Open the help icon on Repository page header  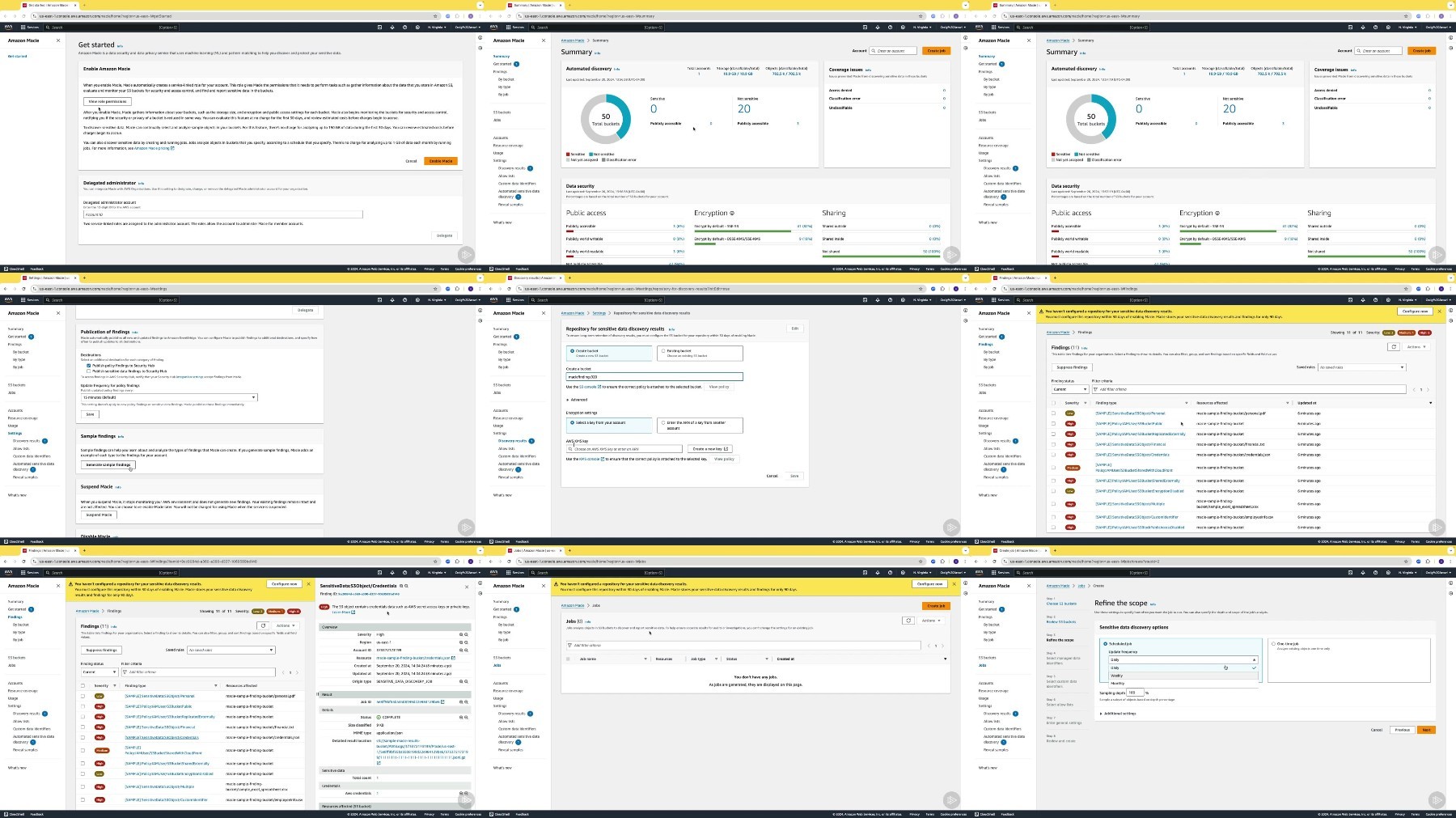coord(890,299)
